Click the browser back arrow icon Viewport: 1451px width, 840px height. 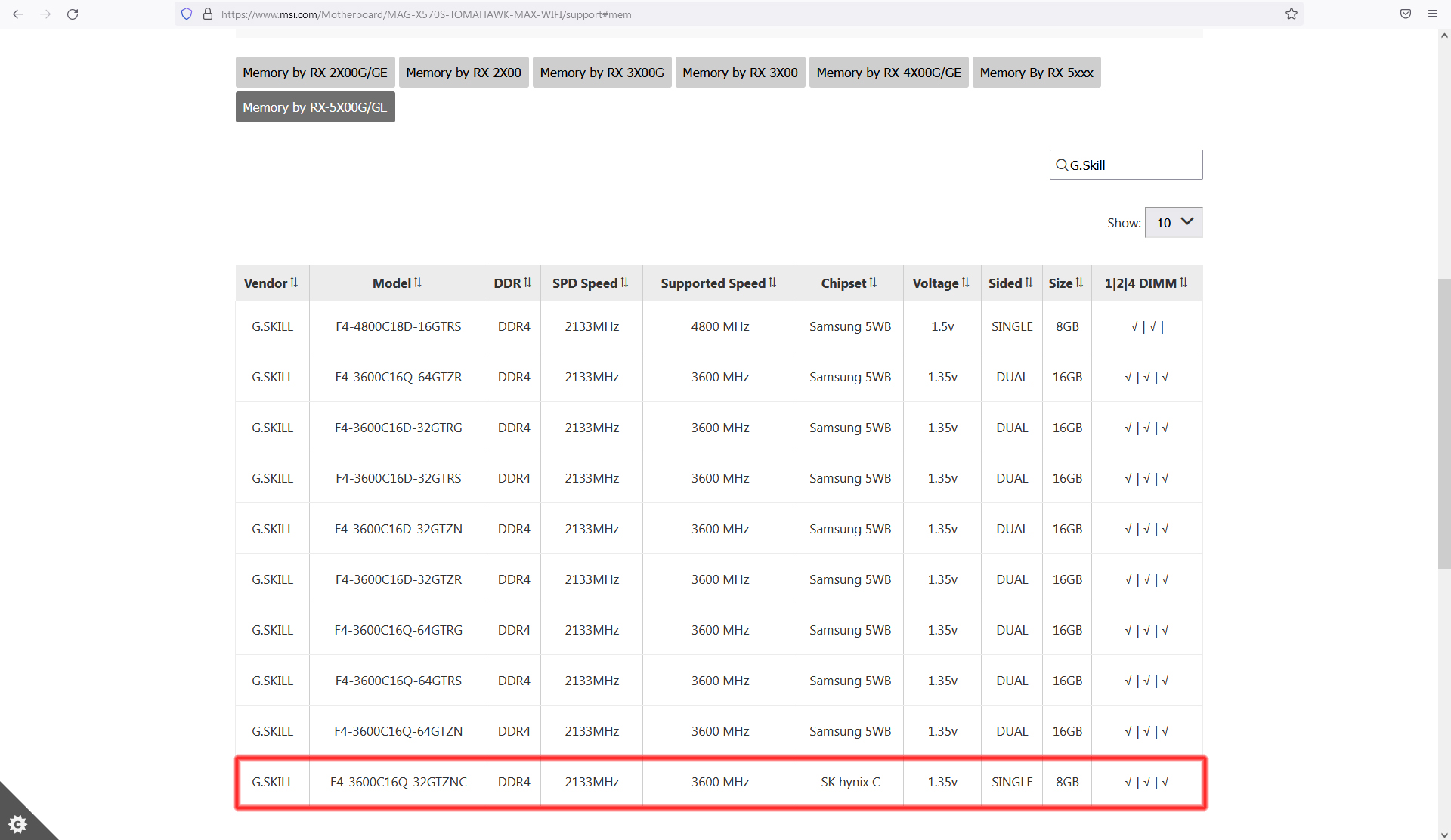(x=18, y=14)
